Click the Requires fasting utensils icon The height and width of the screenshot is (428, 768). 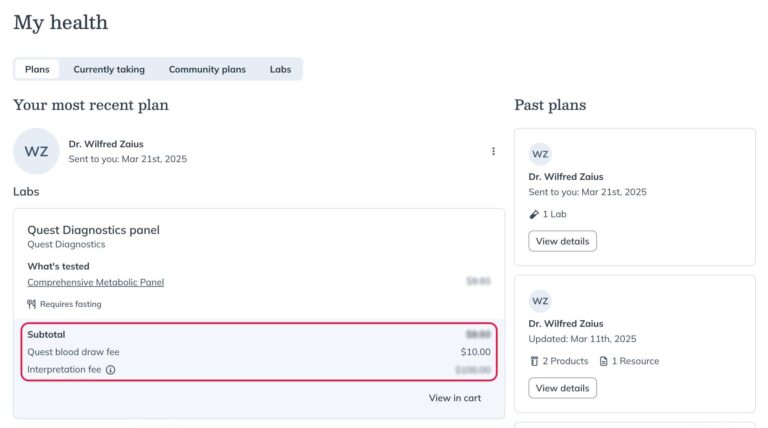tap(32, 304)
